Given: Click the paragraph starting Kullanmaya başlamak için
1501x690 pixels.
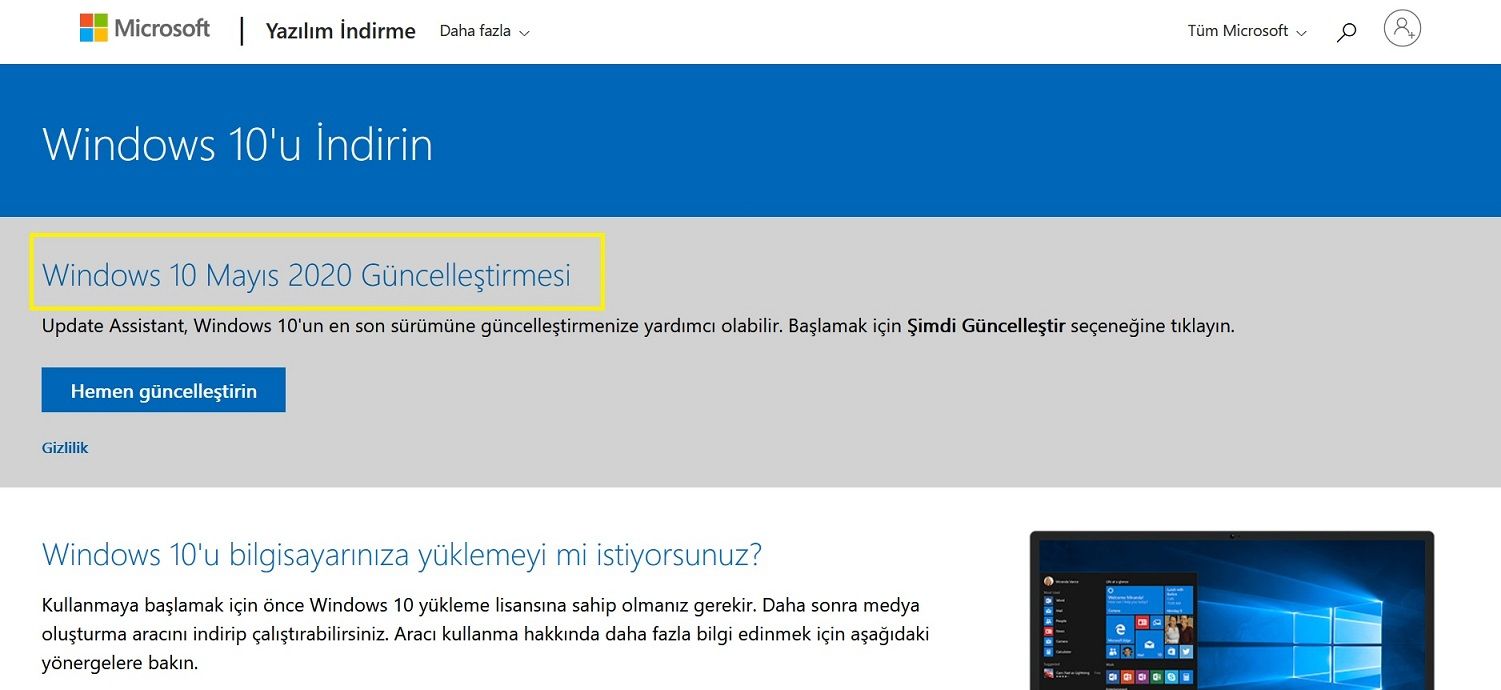Looking at the screenshot, I should [486, 634].
